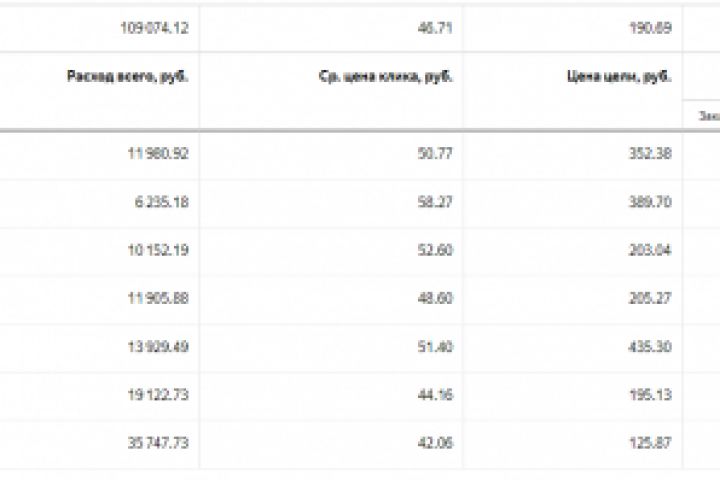Click the total spend value 109 074.12

point(153,28)
